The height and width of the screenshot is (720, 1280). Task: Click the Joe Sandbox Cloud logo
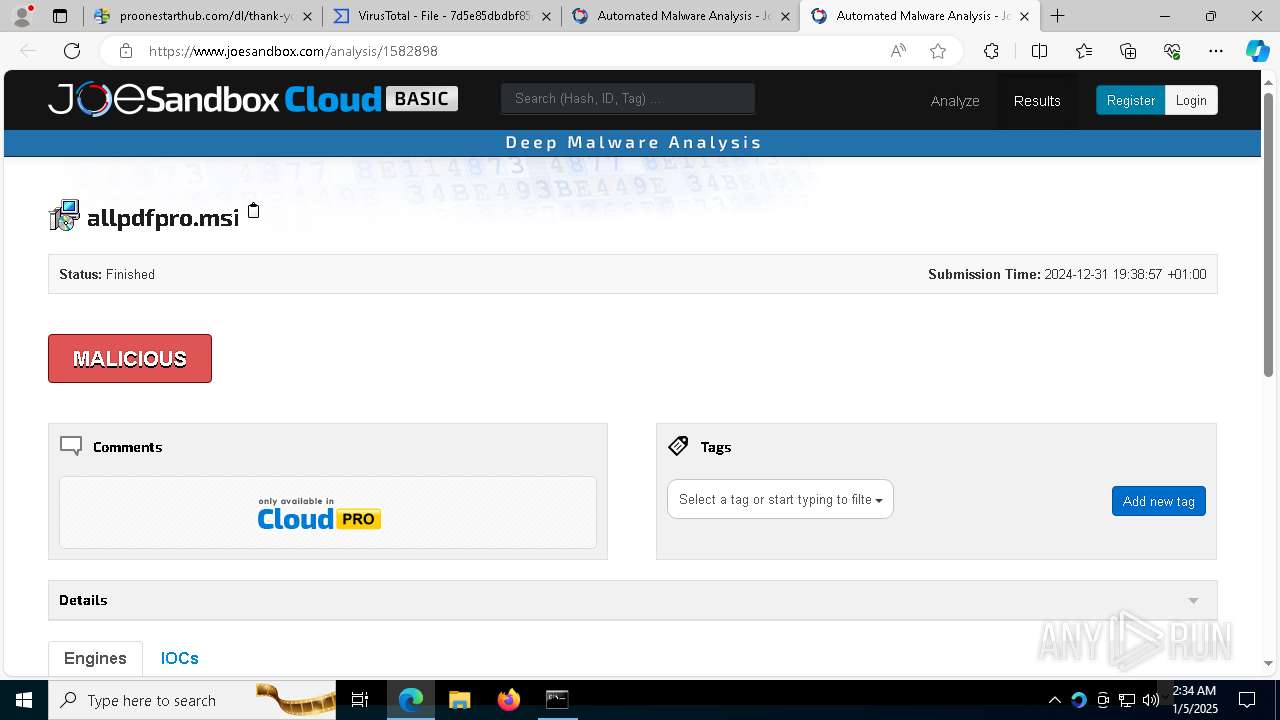253,99
